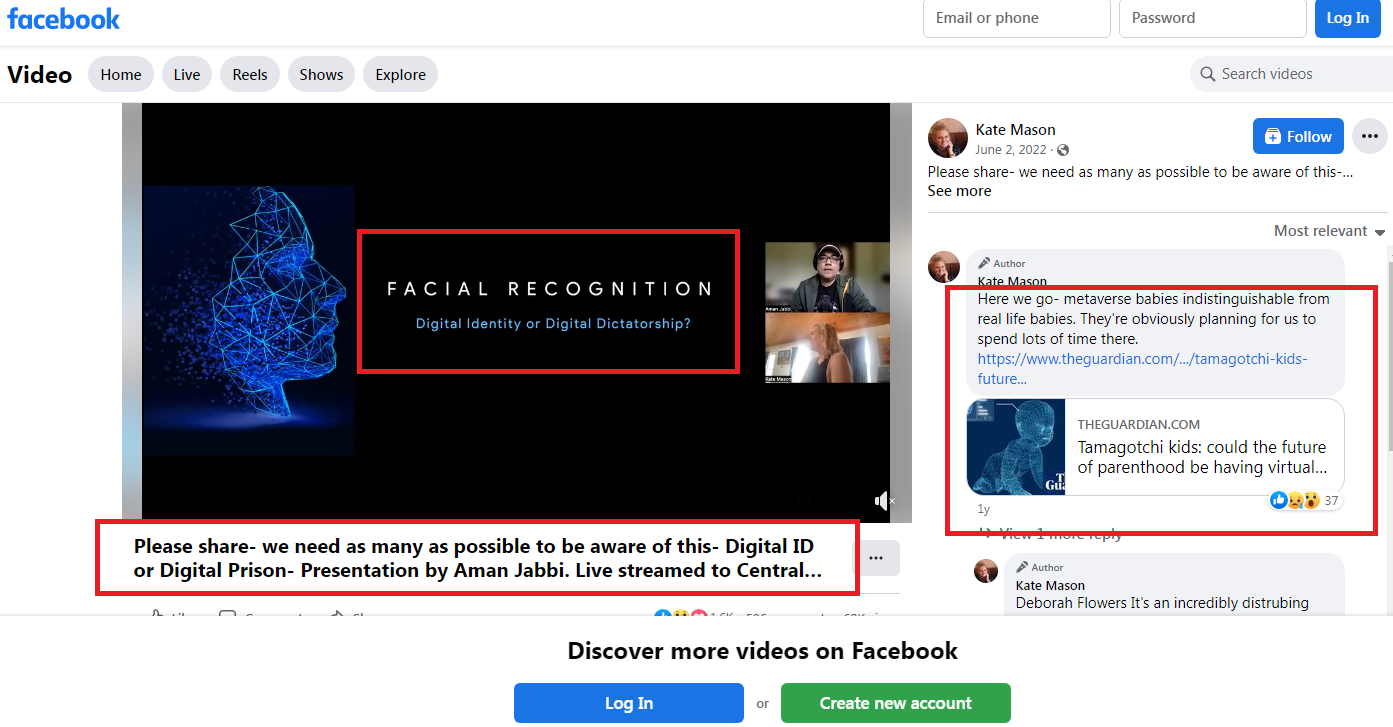This screenshot has height=727, width=1393.
Task: Open the three-dots menu beside Follow
Action: 1369,136
